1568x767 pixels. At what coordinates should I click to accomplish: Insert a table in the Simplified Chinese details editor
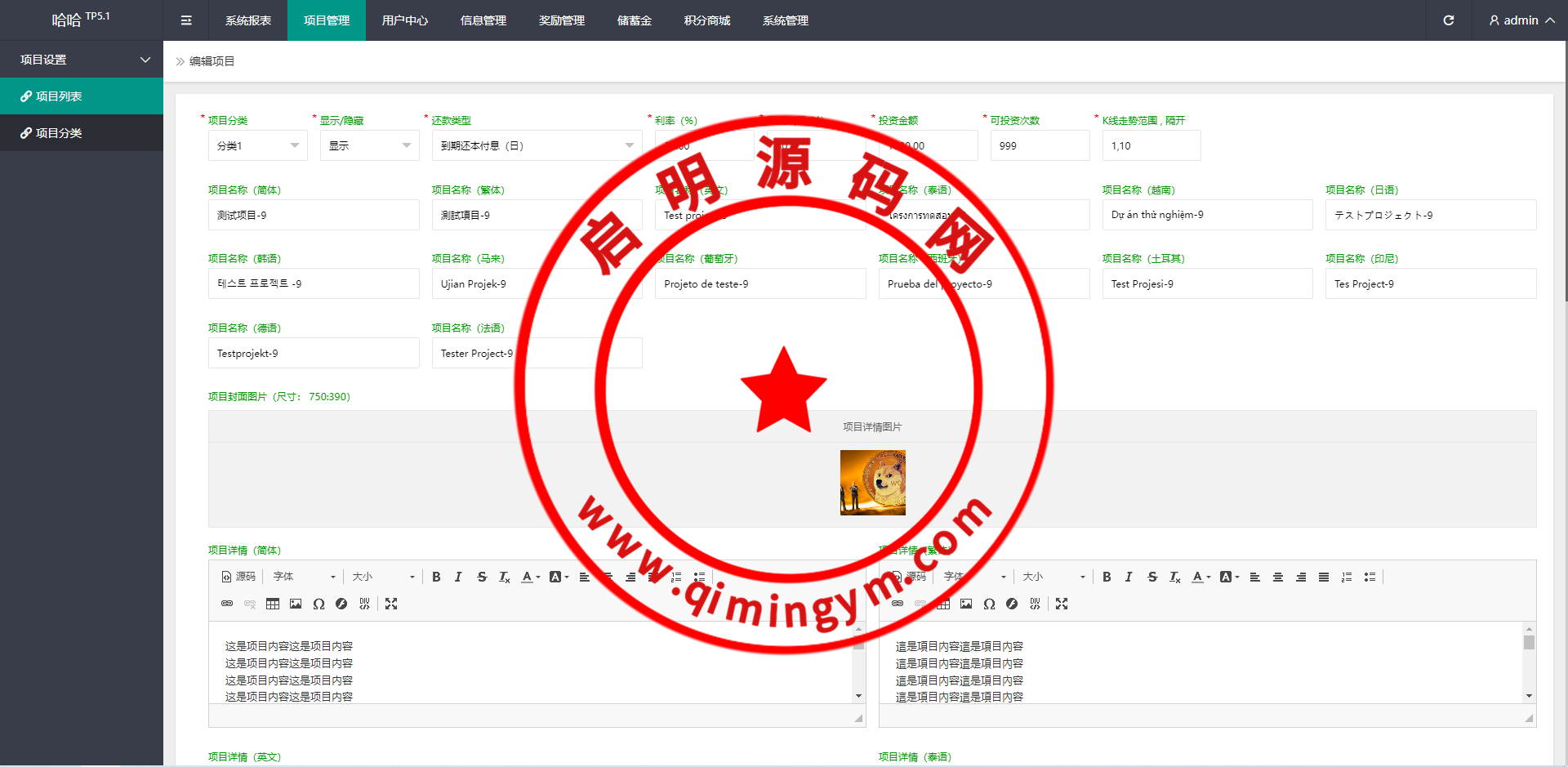click(273, 604)
